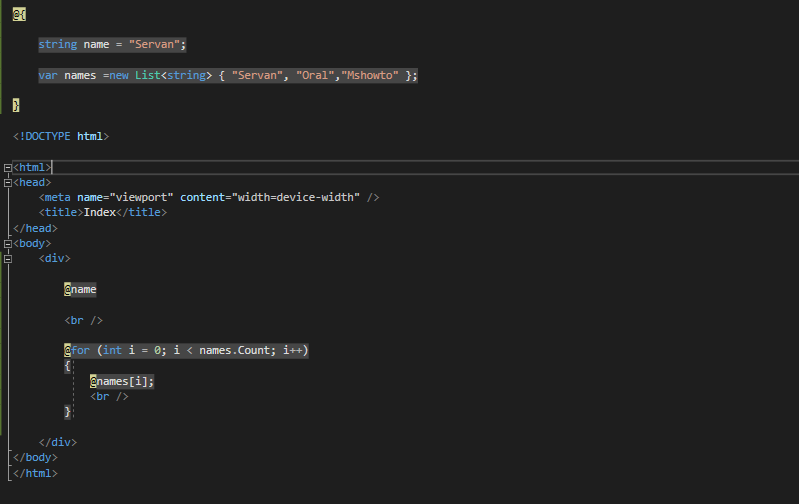This screenshot has width=799, height=504.
Task: Click the @name Razor expression
Action: (80, 289)
